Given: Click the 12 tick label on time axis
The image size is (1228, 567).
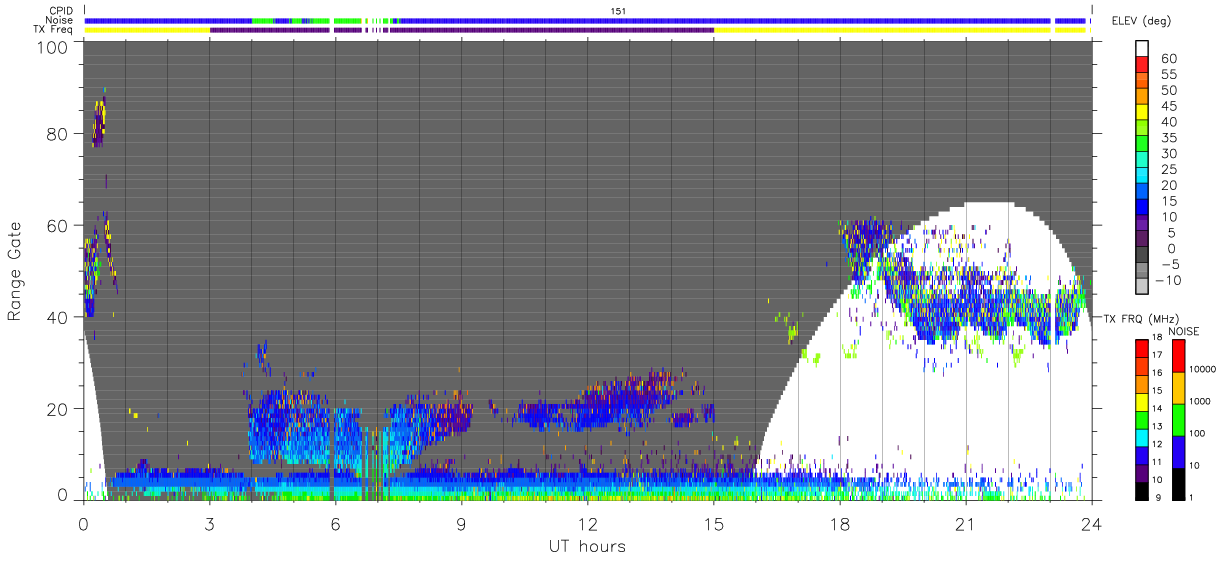Looking at the screenshot, I should (587, 523).
